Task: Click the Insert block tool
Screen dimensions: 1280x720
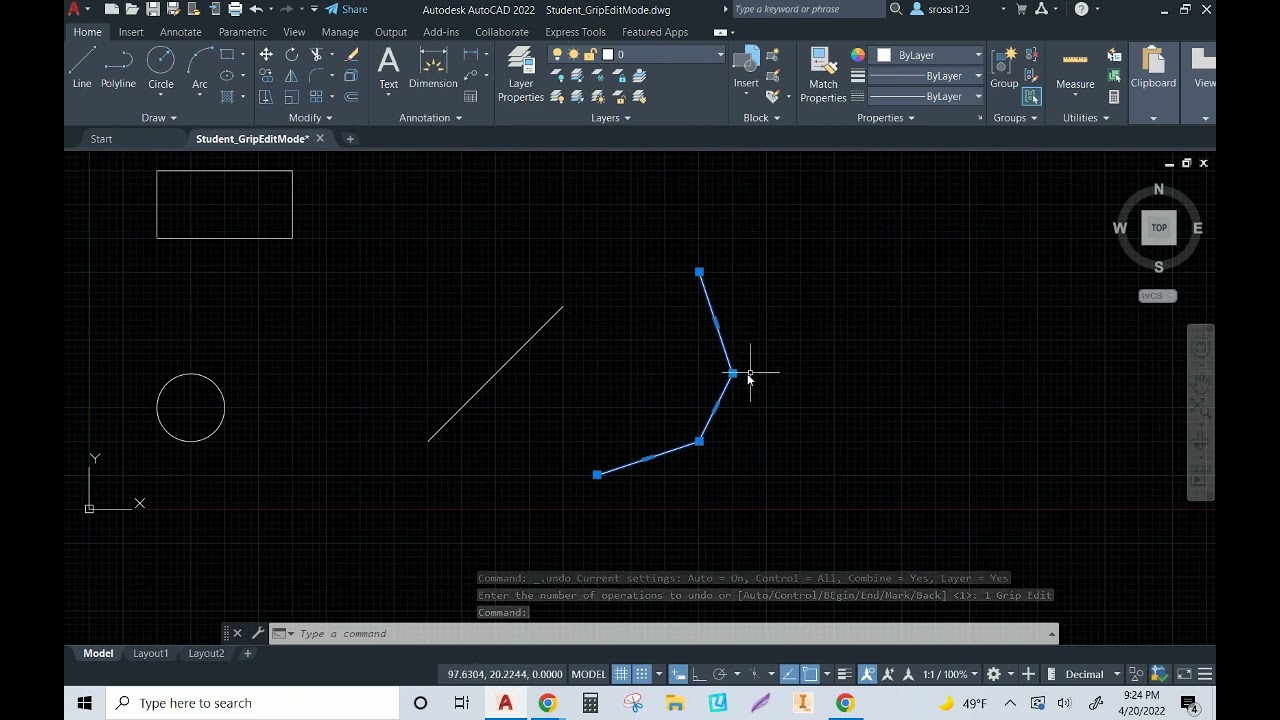Action: point(746,68)
